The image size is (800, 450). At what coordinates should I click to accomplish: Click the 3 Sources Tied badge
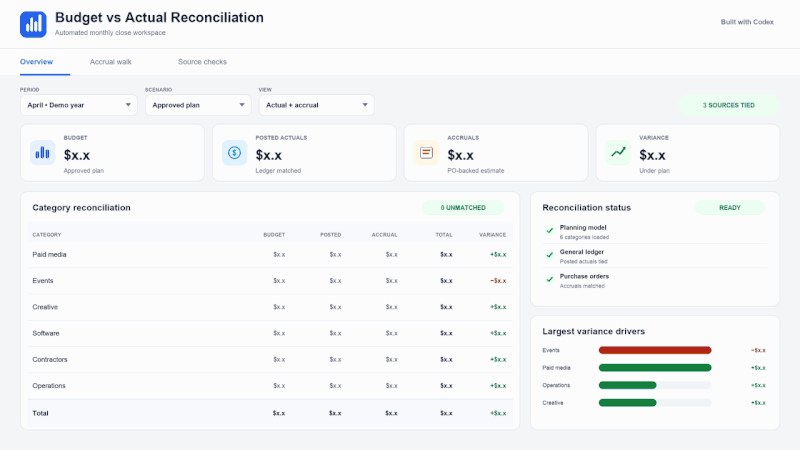click(729, 105)
